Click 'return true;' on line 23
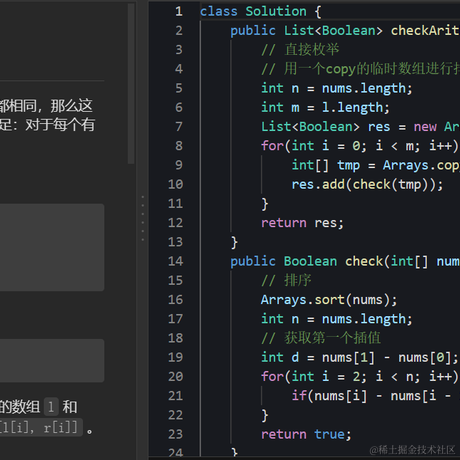 pos(306,434)
